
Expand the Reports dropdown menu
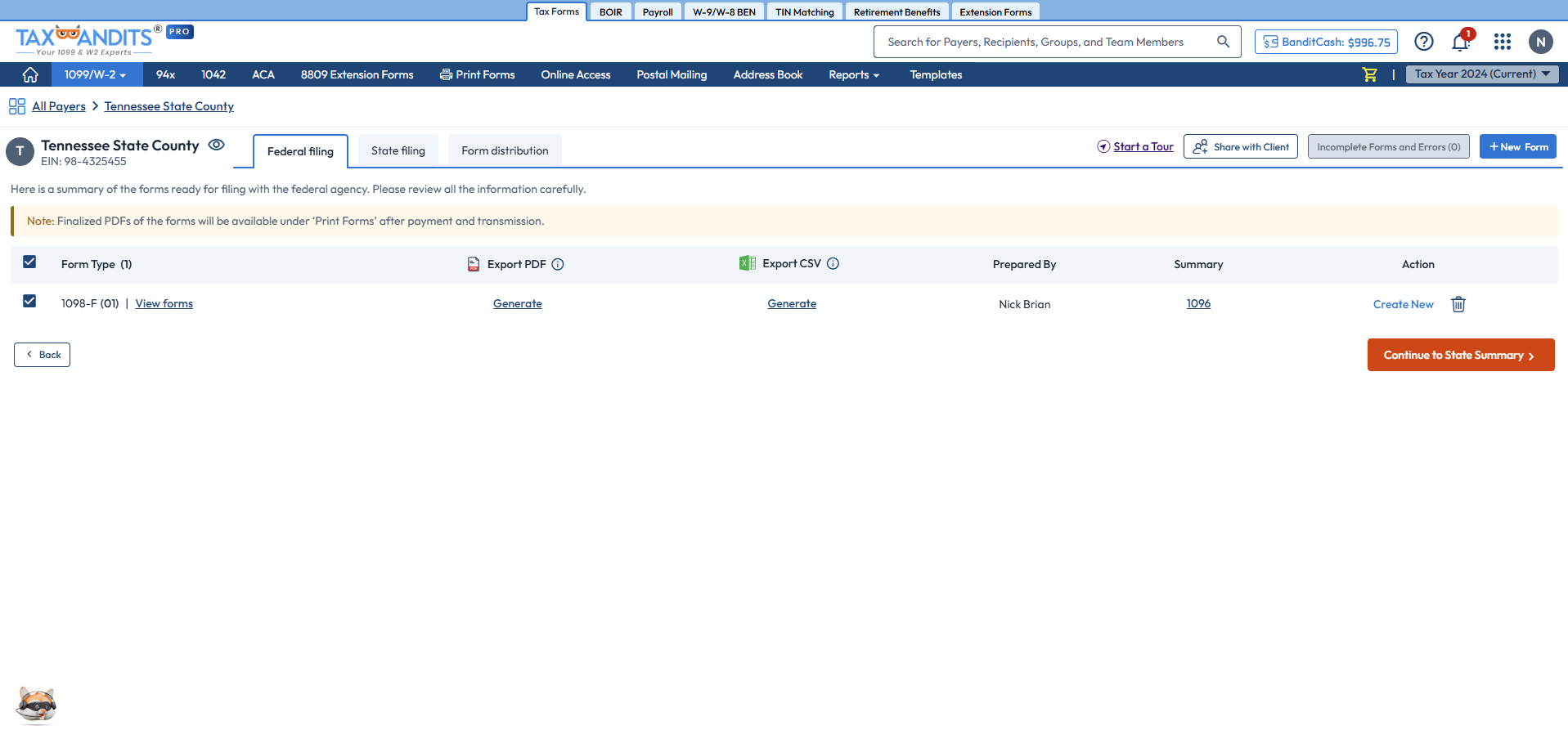pyautogui.click(x=854, y=74)
